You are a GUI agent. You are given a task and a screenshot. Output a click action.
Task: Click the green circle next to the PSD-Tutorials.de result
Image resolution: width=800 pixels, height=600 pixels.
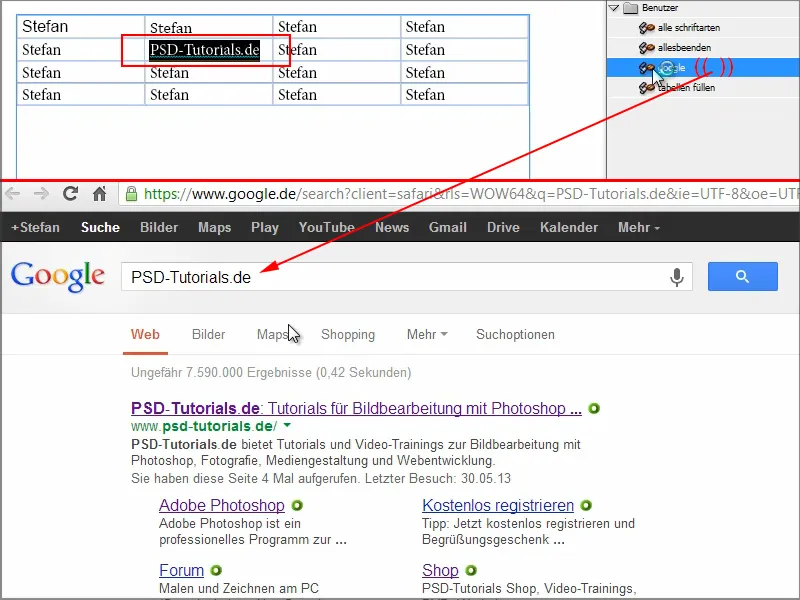(x=594, y=409)
